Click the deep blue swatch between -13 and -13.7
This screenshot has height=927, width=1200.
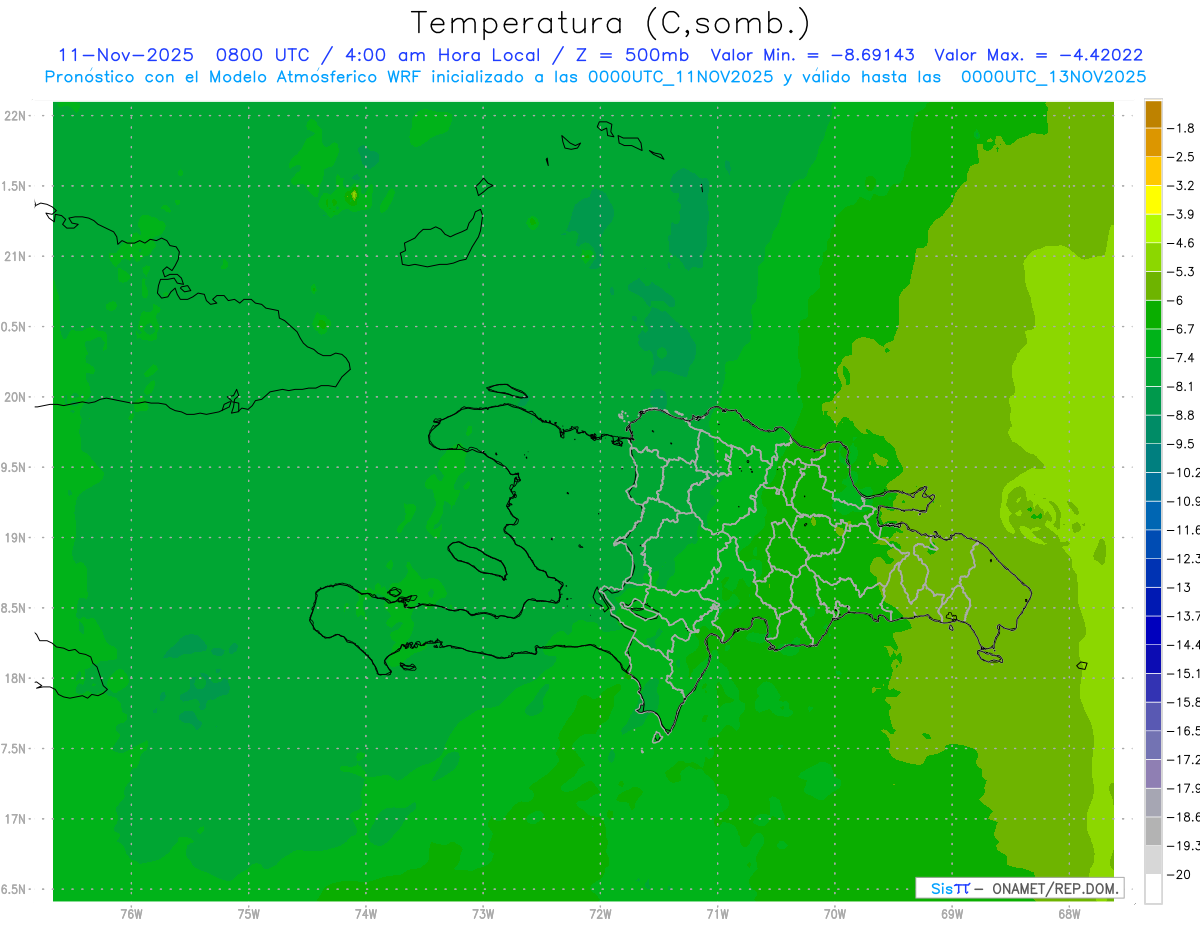[1153, 601]
